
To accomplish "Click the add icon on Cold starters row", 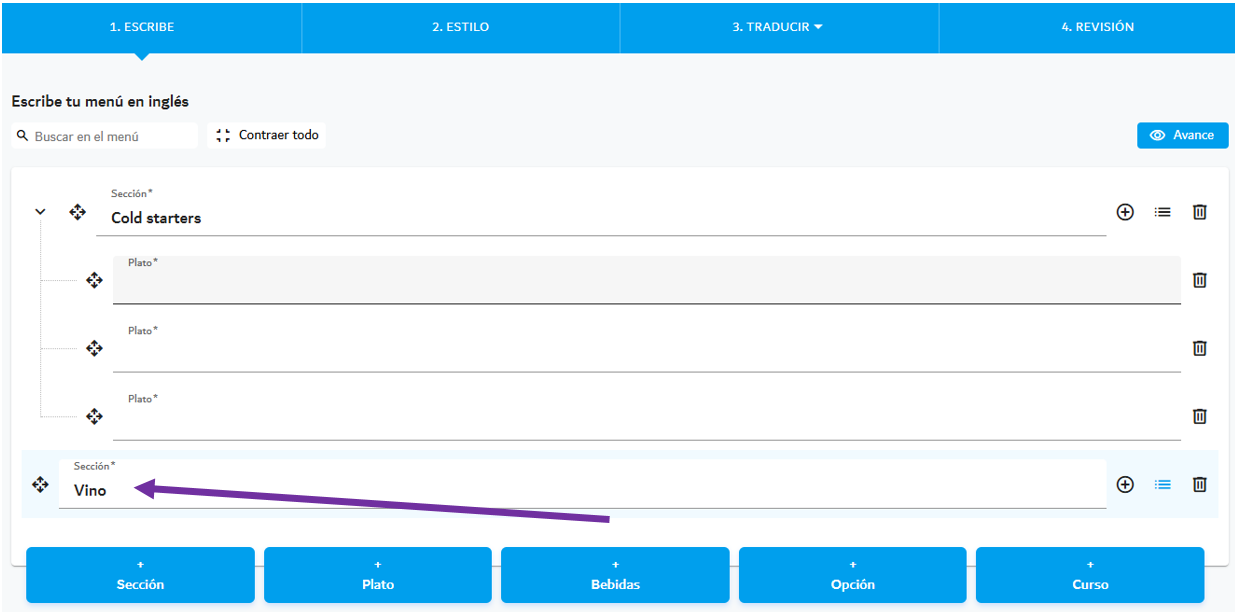I will click(x=1125, y=212).
